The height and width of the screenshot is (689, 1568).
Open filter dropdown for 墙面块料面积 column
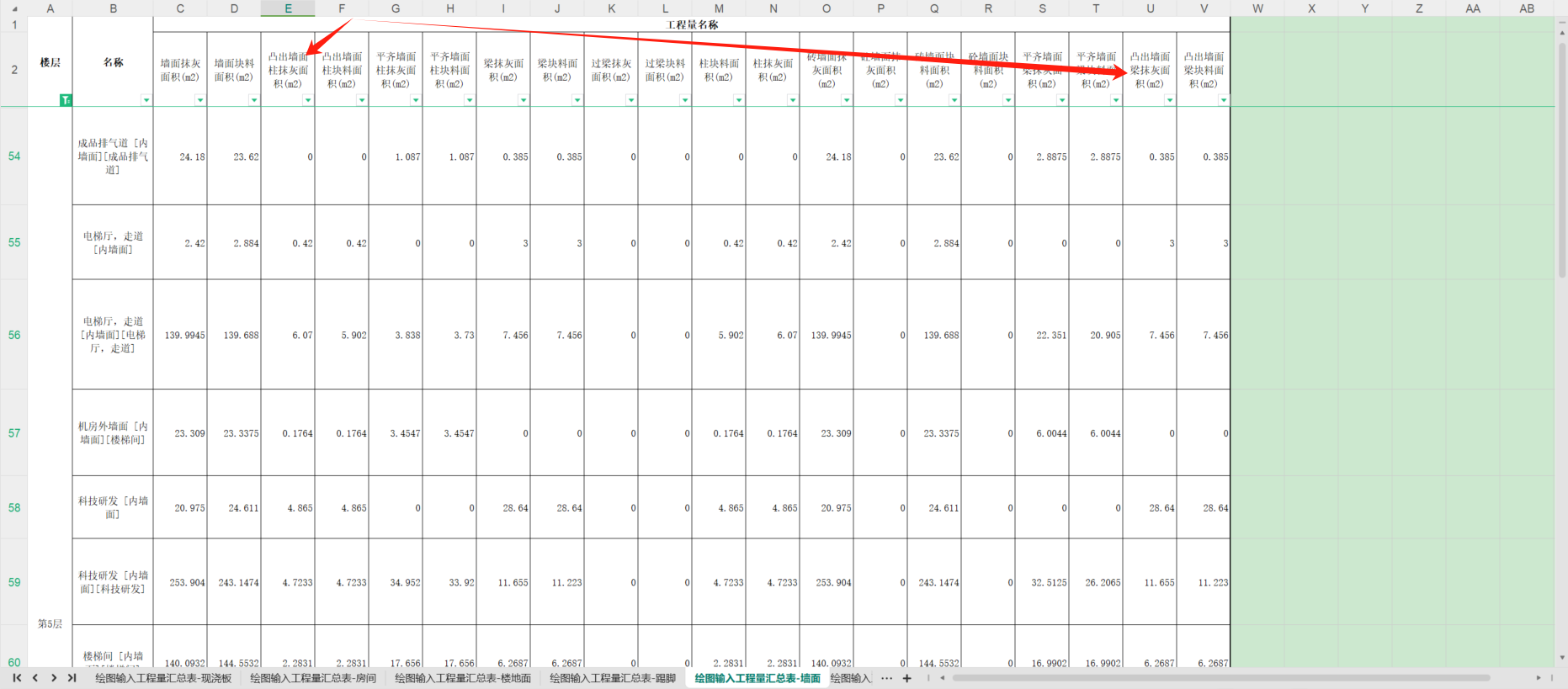click(254, 100)
